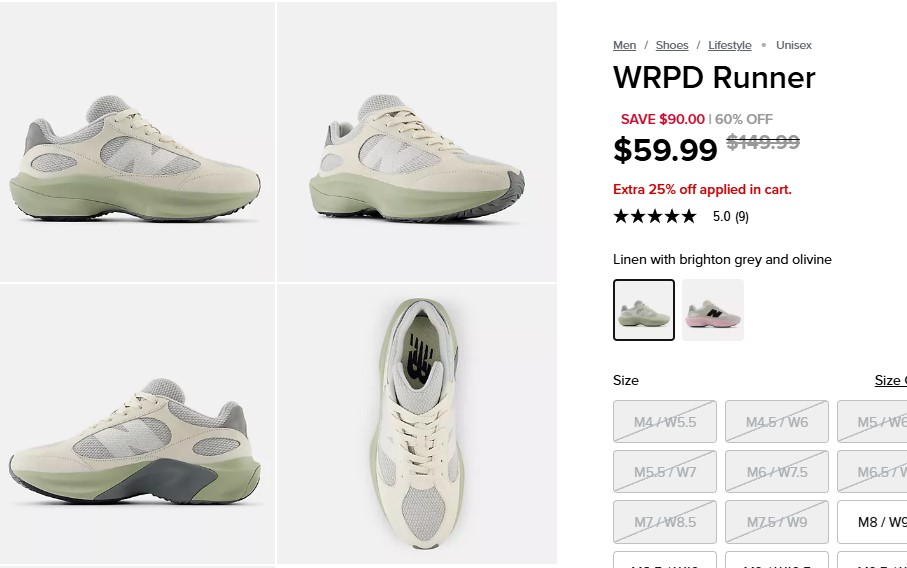The width and height of the screenshot is (907, 568).
Task: Click the 5.0 (9) review count
Action: click(731, 216)
